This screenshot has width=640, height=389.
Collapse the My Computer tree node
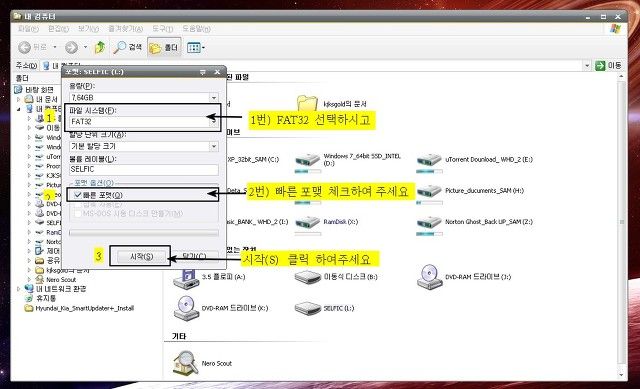[x=18, y=109]
